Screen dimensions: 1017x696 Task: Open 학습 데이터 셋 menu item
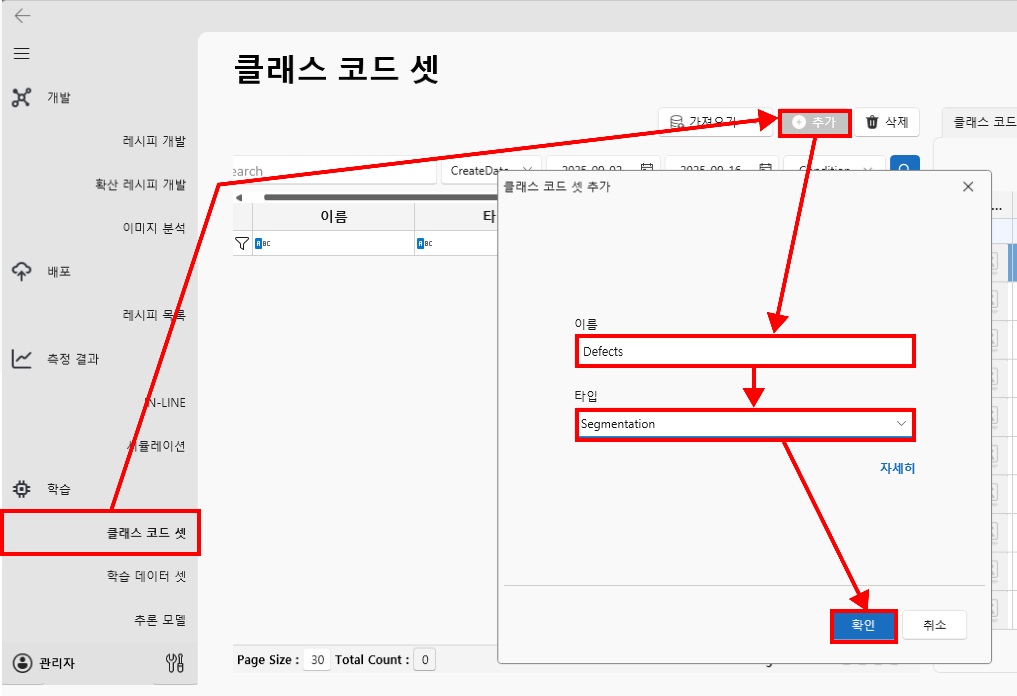(x=146, y=576)
